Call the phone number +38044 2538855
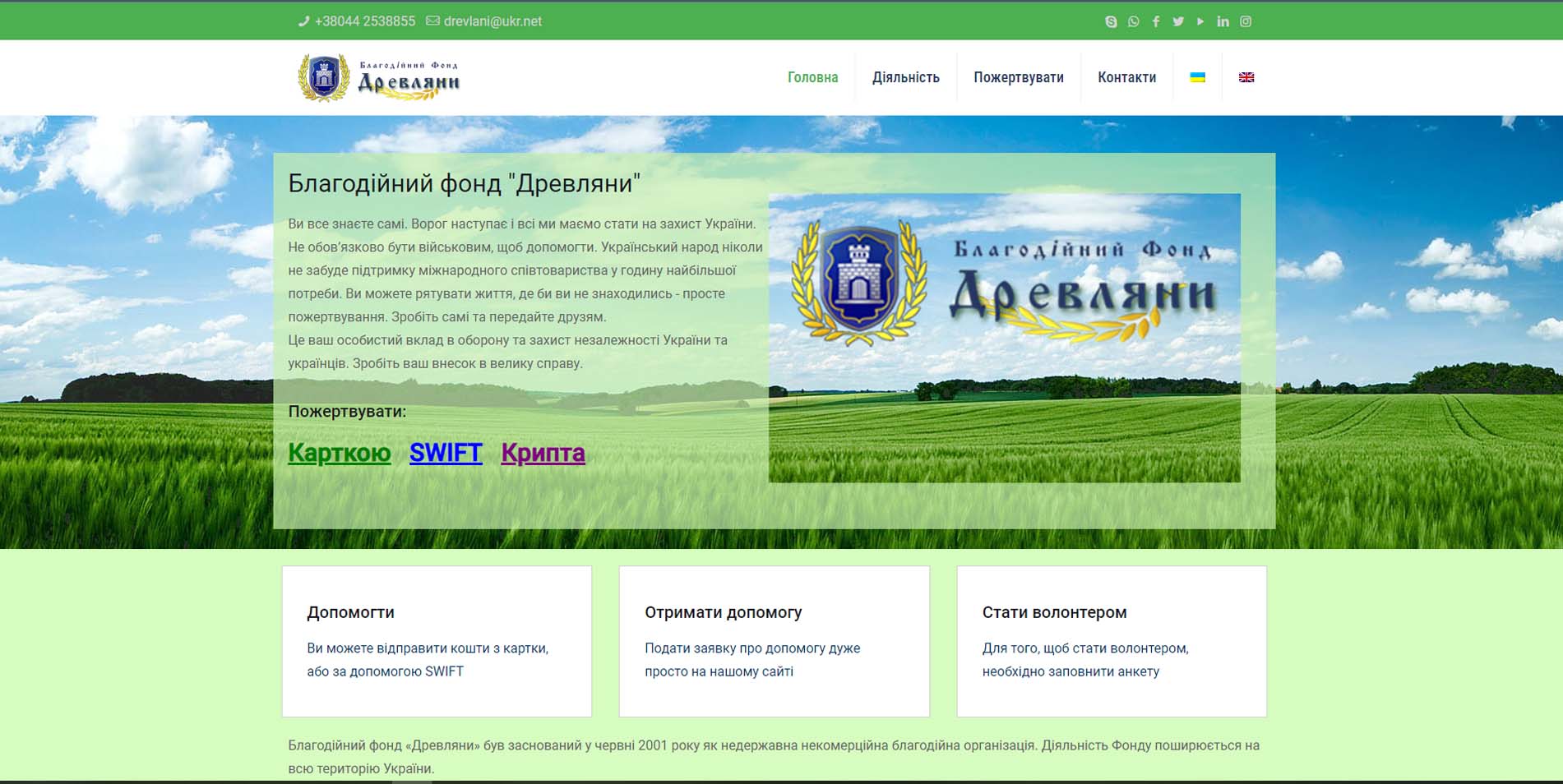Viewport: 1563px width, 784px height. [x=365, y=21]
